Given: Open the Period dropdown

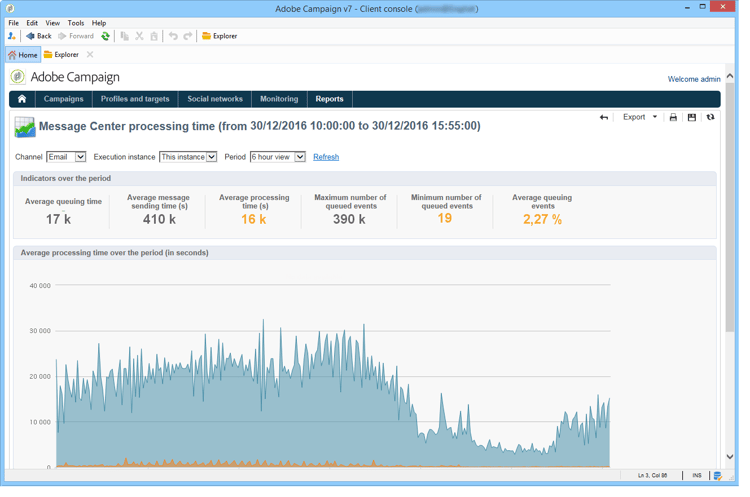Looking at the screenshot, I should pyautogui.click(x=278, y=157).
